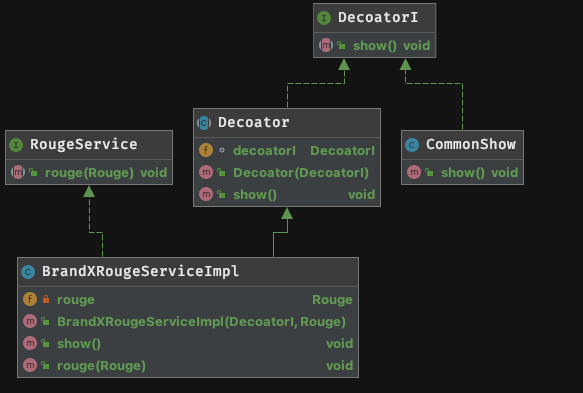Click the orange lock icon beside rouge field

[46, 299]
